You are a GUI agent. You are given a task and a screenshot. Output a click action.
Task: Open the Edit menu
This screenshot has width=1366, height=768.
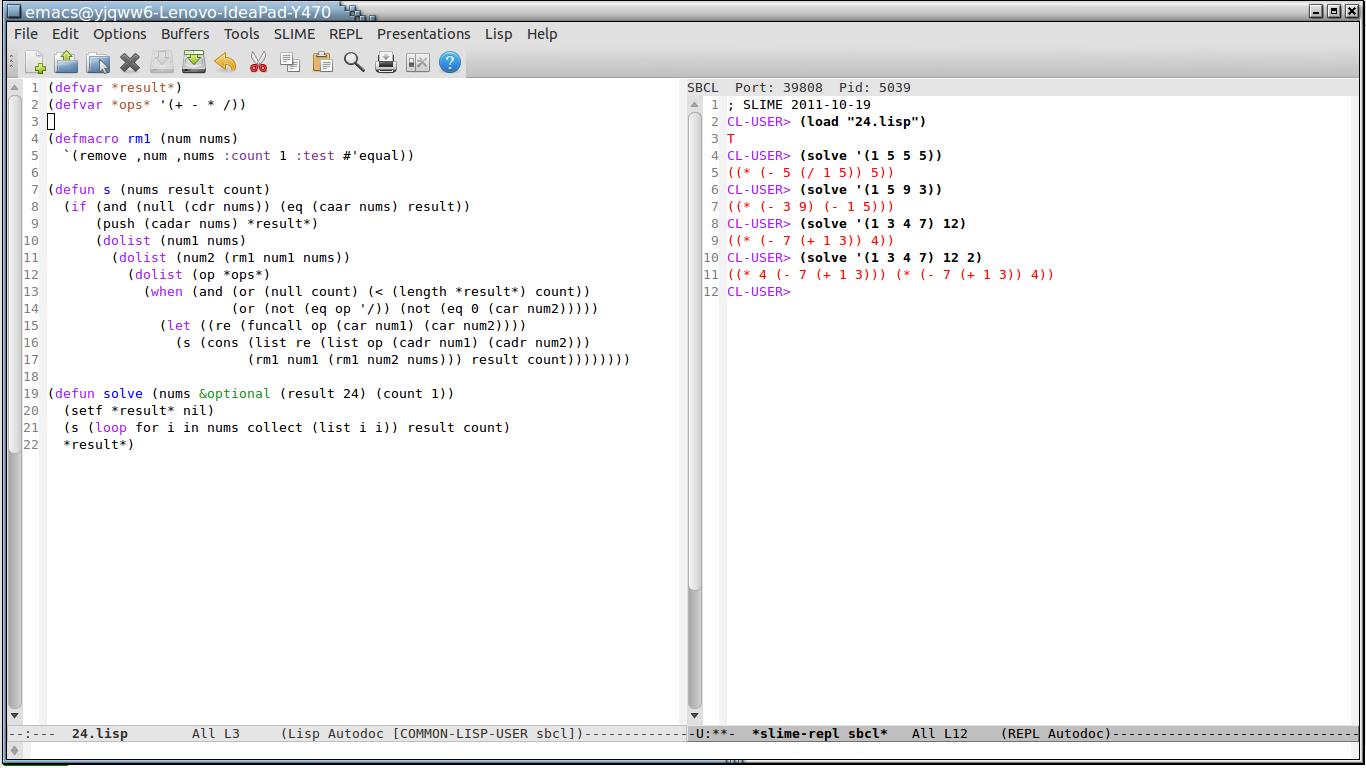(x=65, y=34)
